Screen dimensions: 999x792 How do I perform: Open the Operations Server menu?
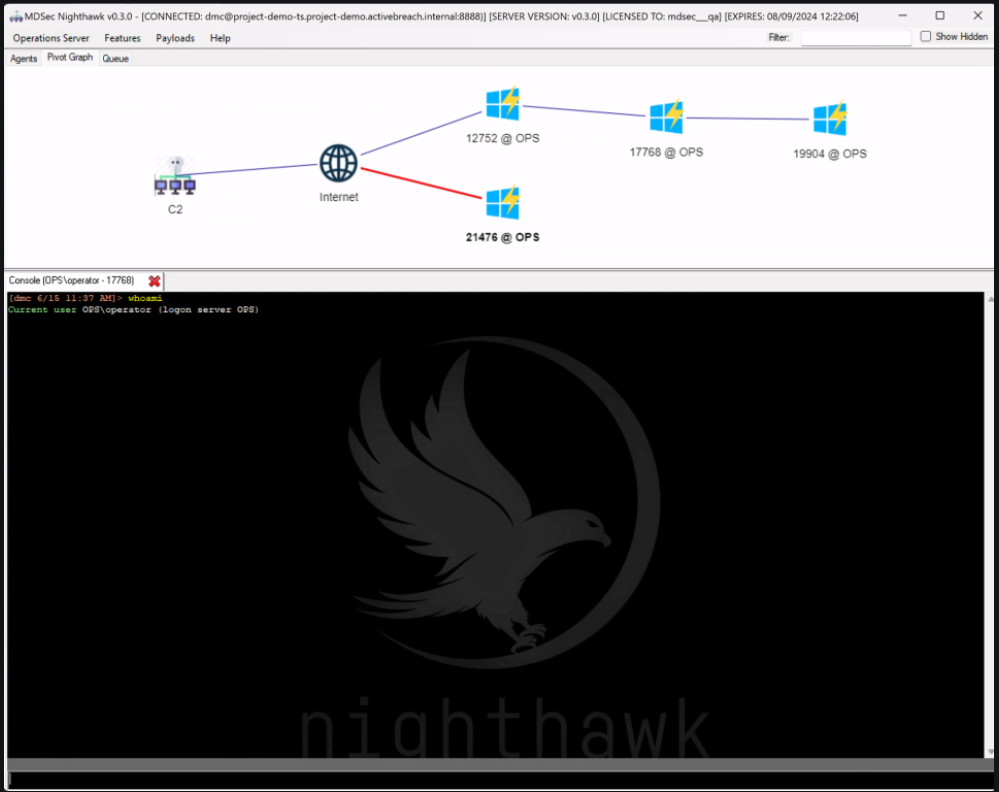51,38
